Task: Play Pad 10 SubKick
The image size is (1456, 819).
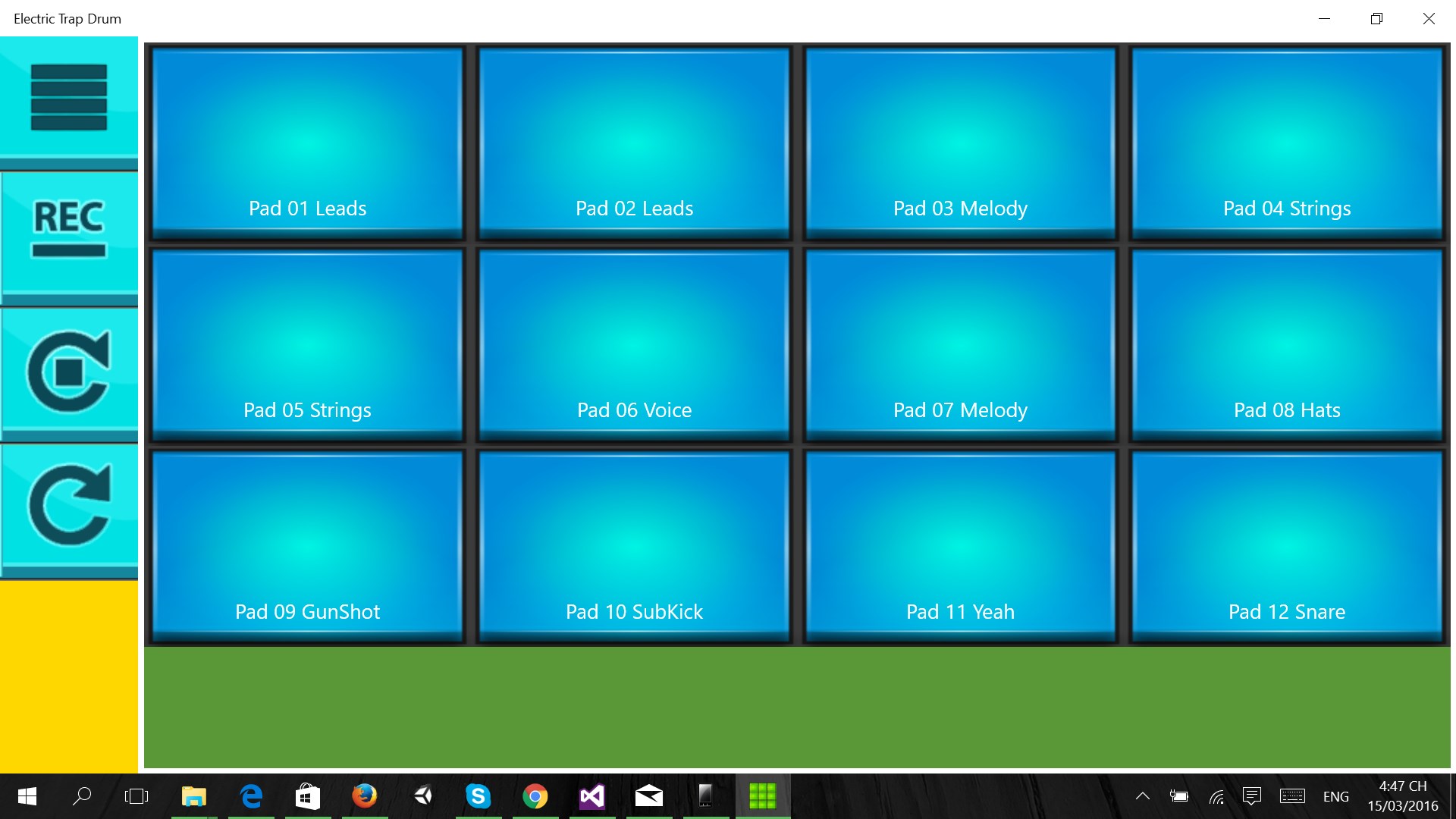Action: (634, 544)
